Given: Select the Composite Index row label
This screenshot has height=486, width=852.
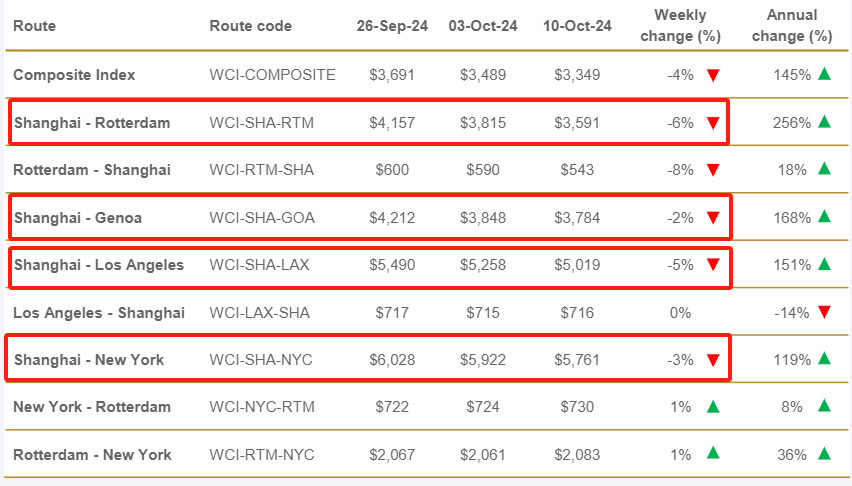Looking at the screenshot, I should pos(74,75).
